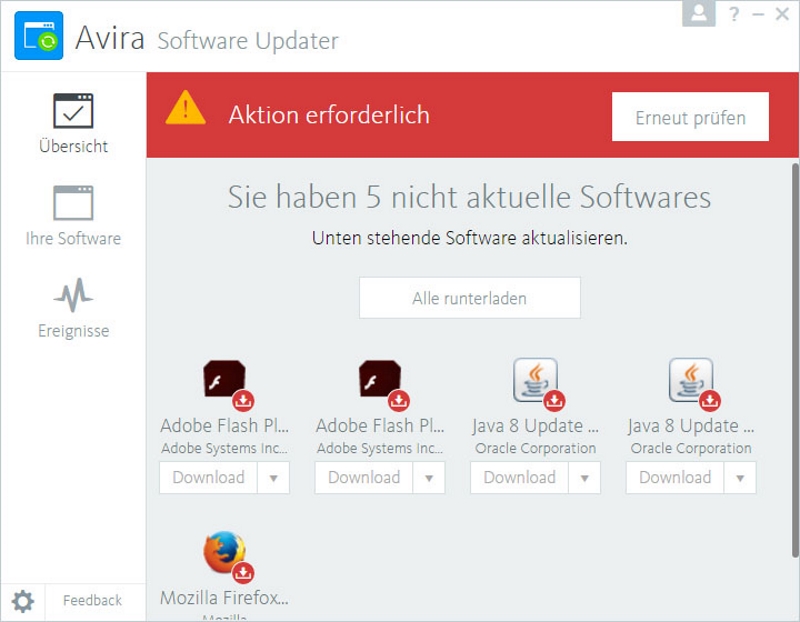Click the 'Mozilla Firefox...' name label
The image size is (800, 622).
tap(224, 598)
